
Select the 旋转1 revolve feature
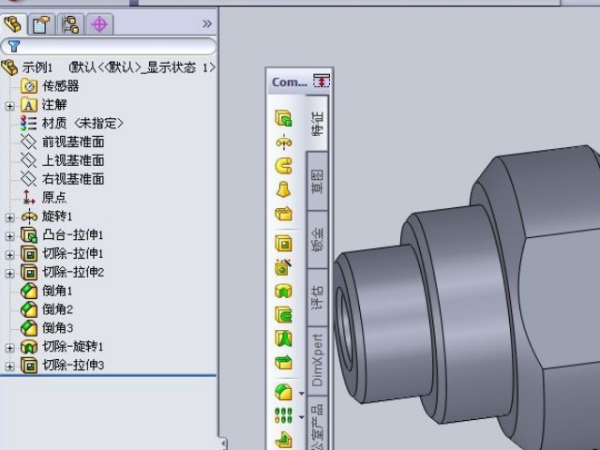click(x=57, y=216)
